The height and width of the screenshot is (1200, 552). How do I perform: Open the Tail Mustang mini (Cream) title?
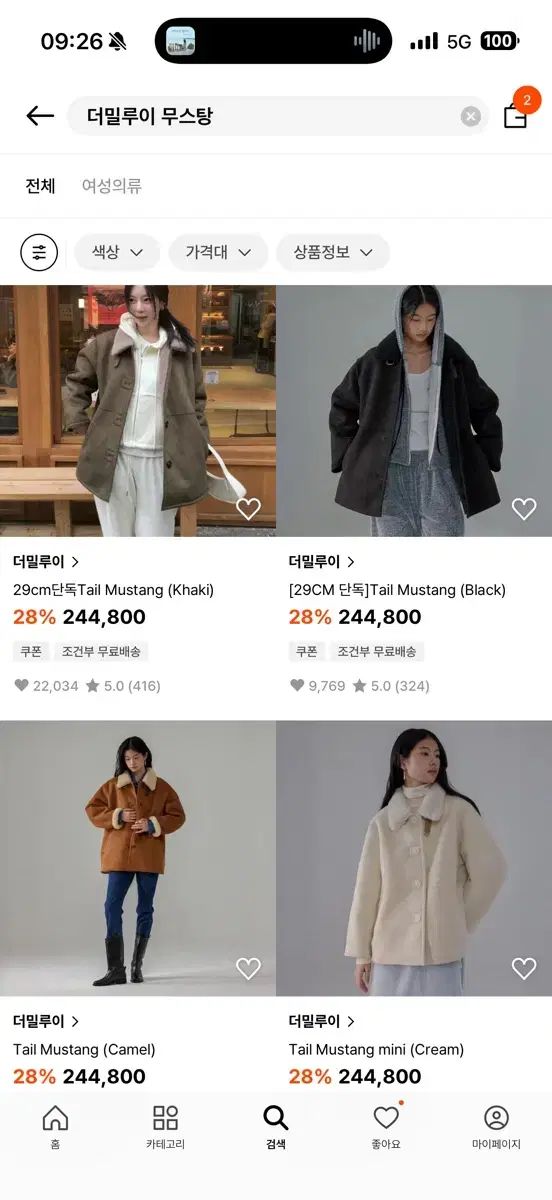[x=376, y=1050]
